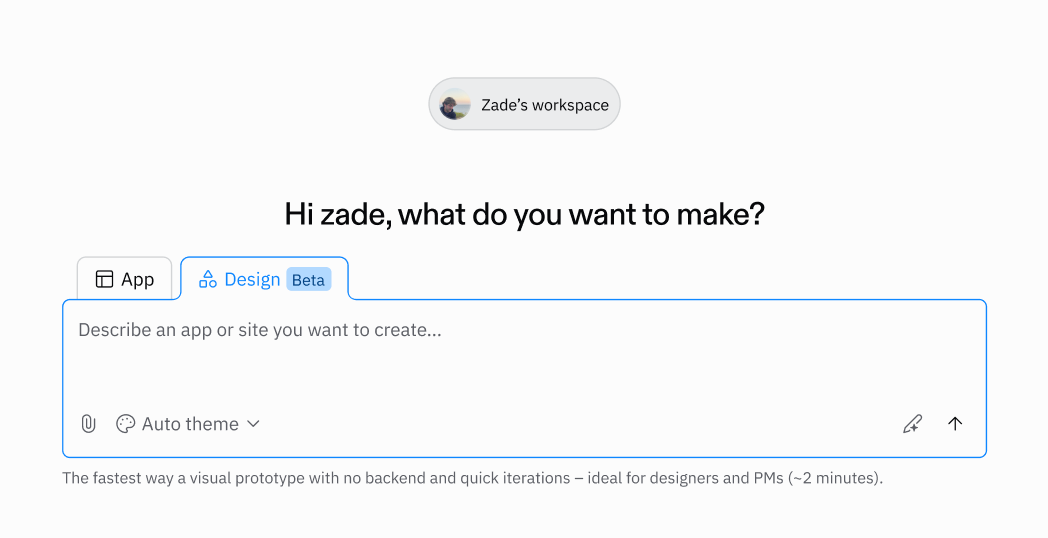The height and width of the screenshot is (538, 1048).
Task: Click the layout icon on App tab
Action: click(x=104, y=279)
